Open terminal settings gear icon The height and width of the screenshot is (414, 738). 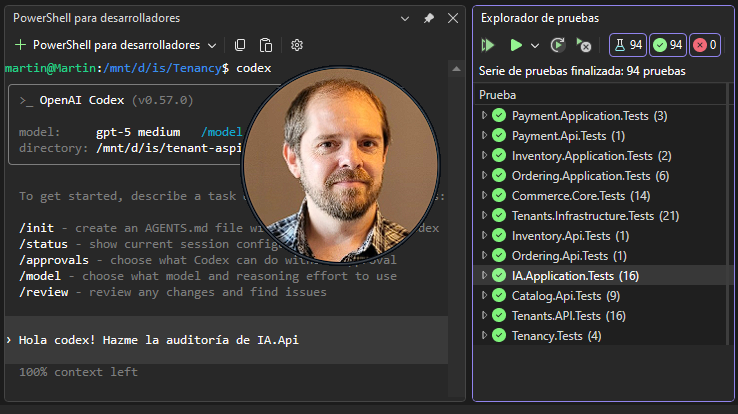[x=297, y=45]
